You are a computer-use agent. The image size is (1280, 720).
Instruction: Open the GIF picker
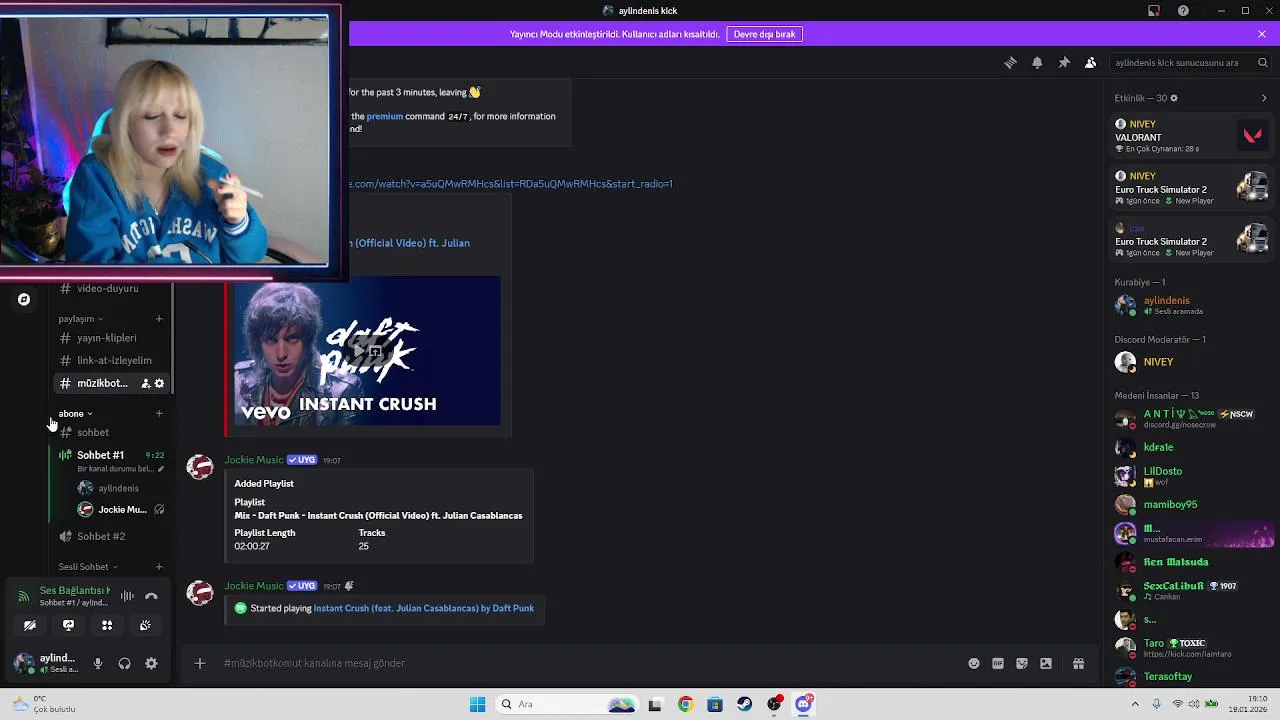(998, 663)
